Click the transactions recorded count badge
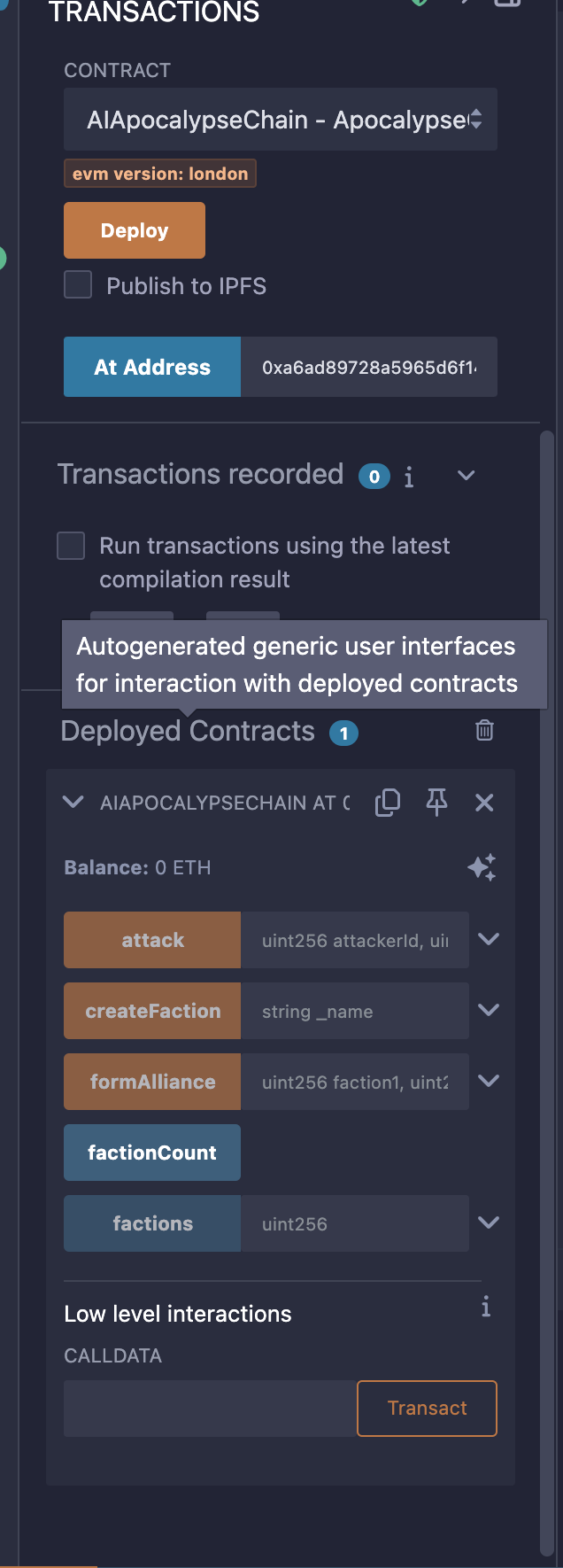Viewport: 563px width, 1568px height. (374, 477)
